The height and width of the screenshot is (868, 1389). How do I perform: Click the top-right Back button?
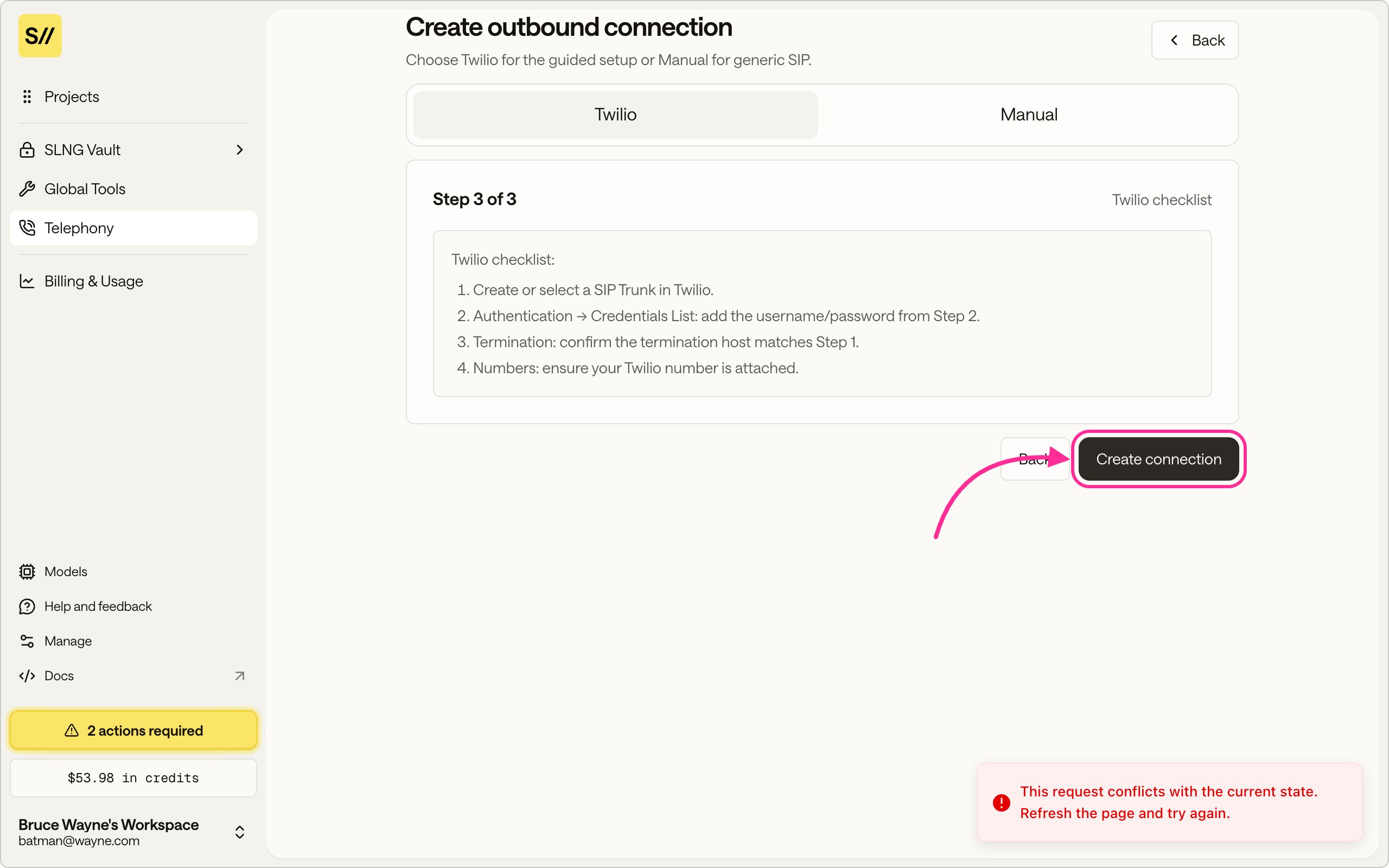tap(1195, 40)
